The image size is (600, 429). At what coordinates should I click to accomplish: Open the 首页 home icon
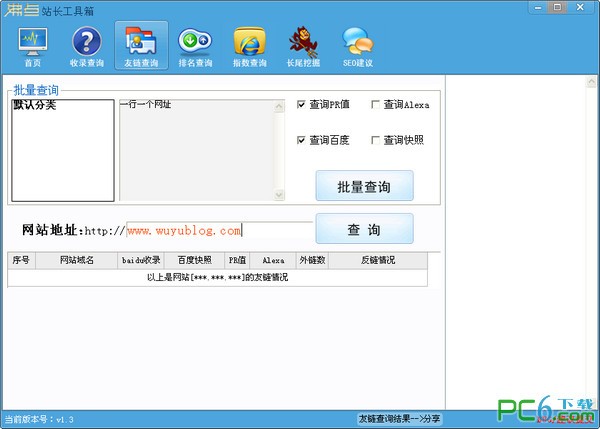click(x=33, y=46)
